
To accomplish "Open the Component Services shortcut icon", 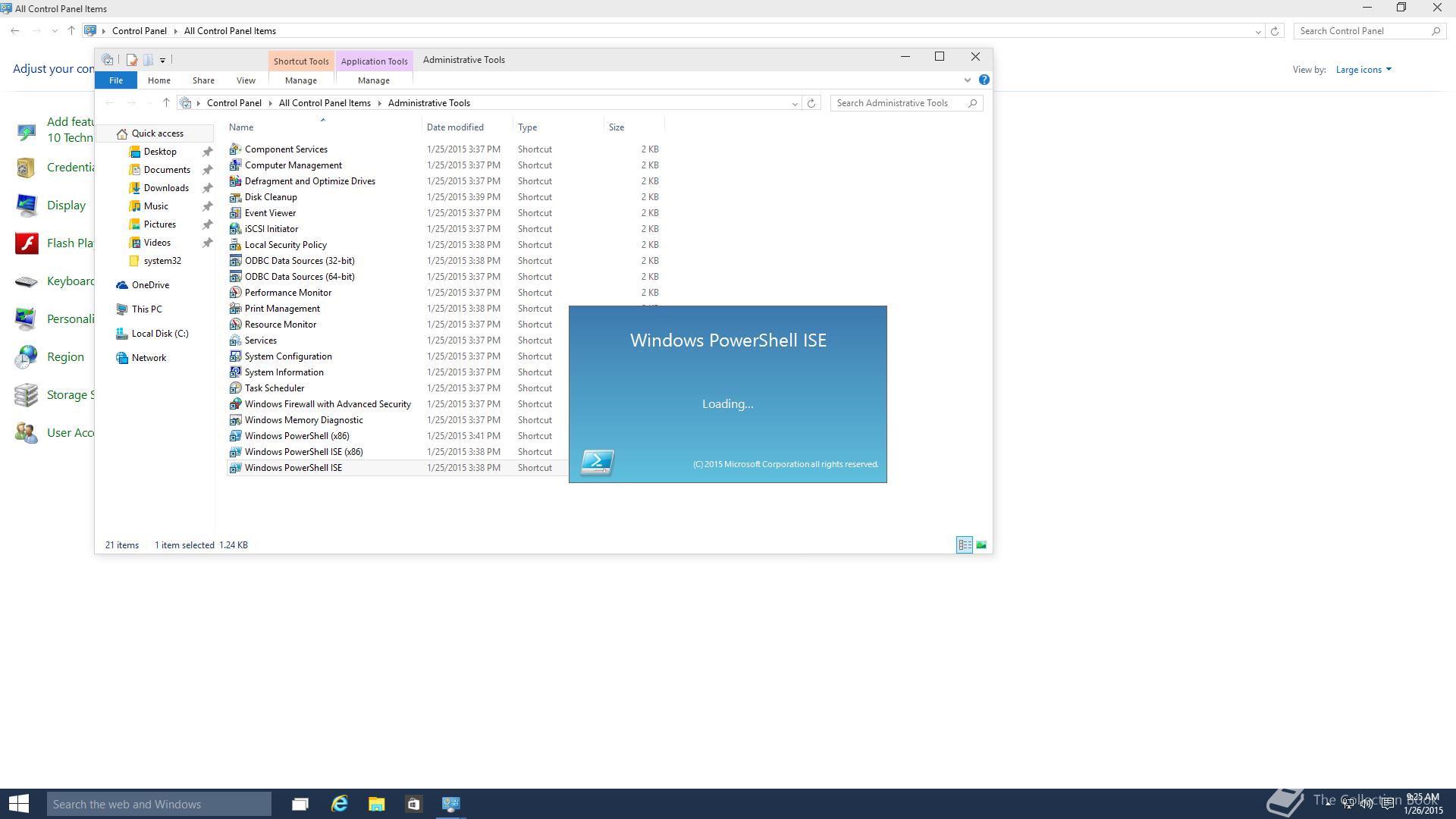I will 235,149.
